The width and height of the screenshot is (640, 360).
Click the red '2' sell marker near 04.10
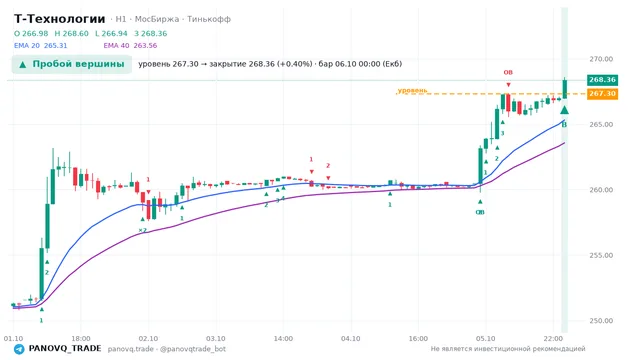pos(328,166)
